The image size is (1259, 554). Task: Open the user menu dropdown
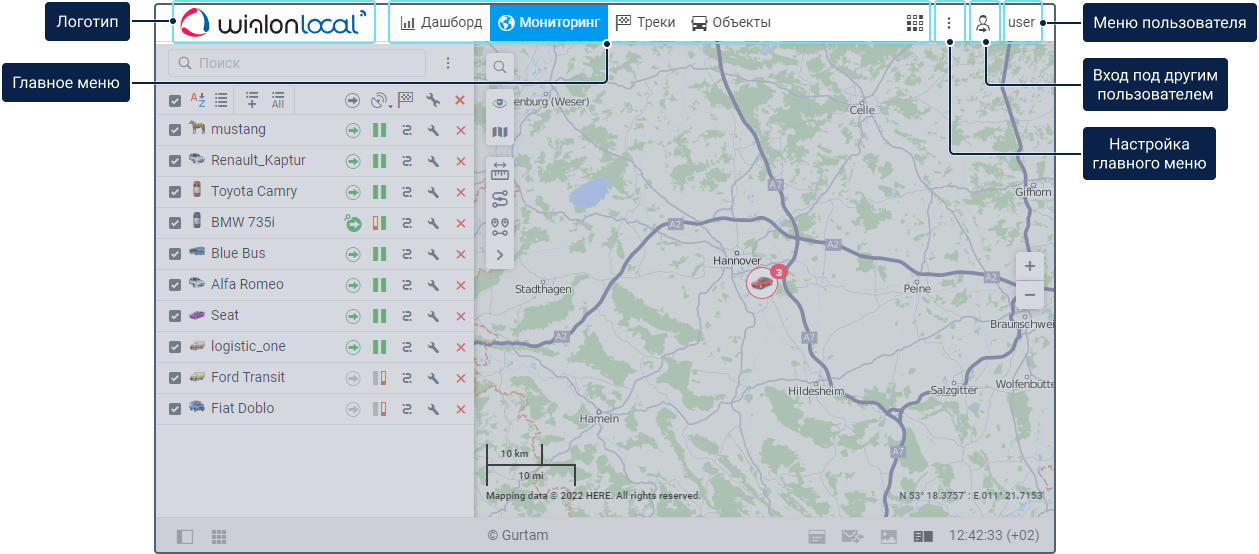(x=1022, y=23)
